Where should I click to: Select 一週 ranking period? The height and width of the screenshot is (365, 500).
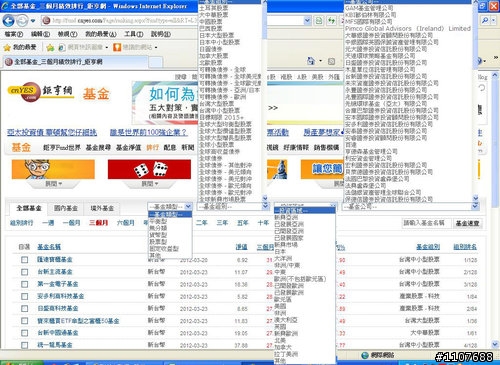pyautogui.click(x=48, y=223)
